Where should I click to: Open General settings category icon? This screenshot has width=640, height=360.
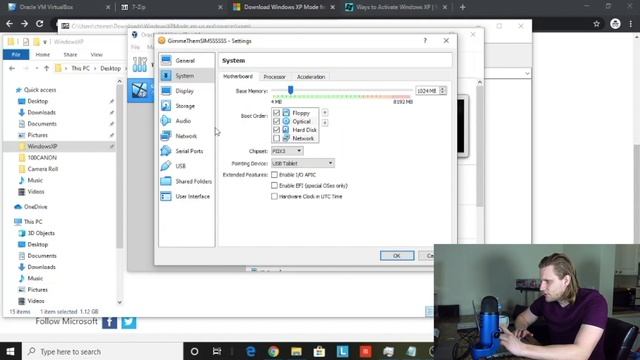[166, 60]
